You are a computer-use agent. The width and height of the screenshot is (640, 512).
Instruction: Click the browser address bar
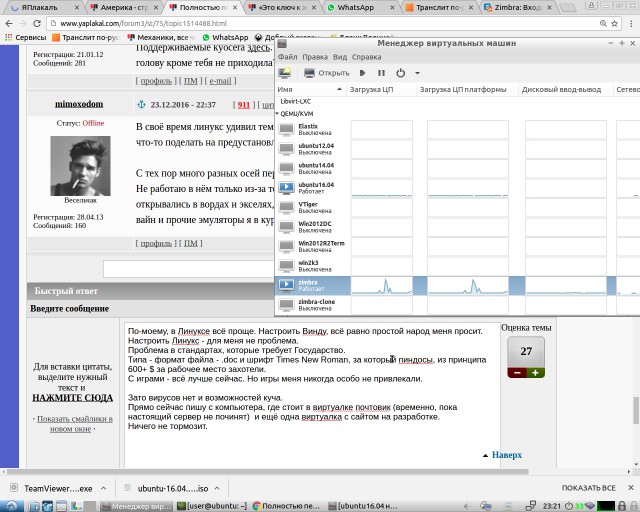pos(322,24)
